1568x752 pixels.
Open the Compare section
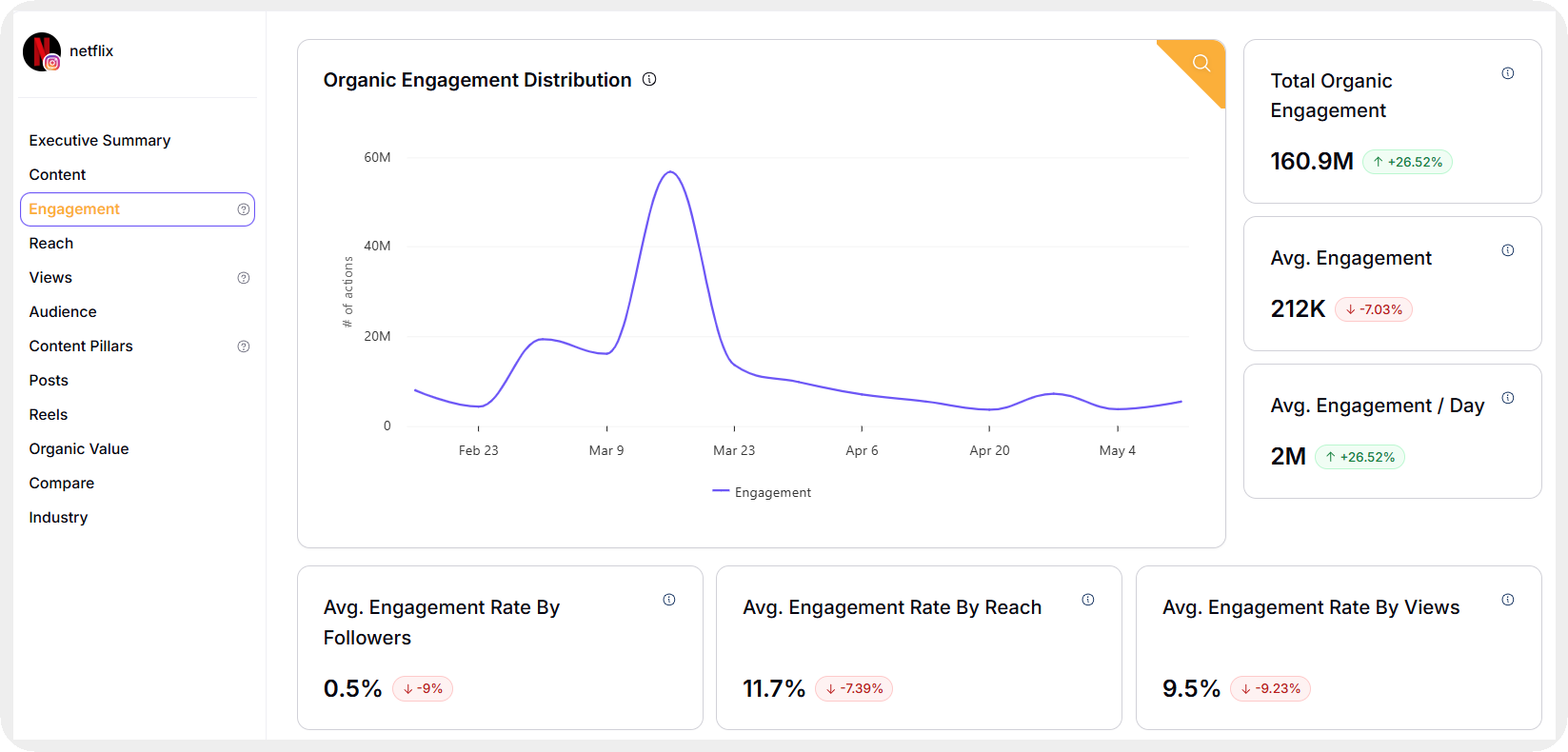[x=62, y=484]
